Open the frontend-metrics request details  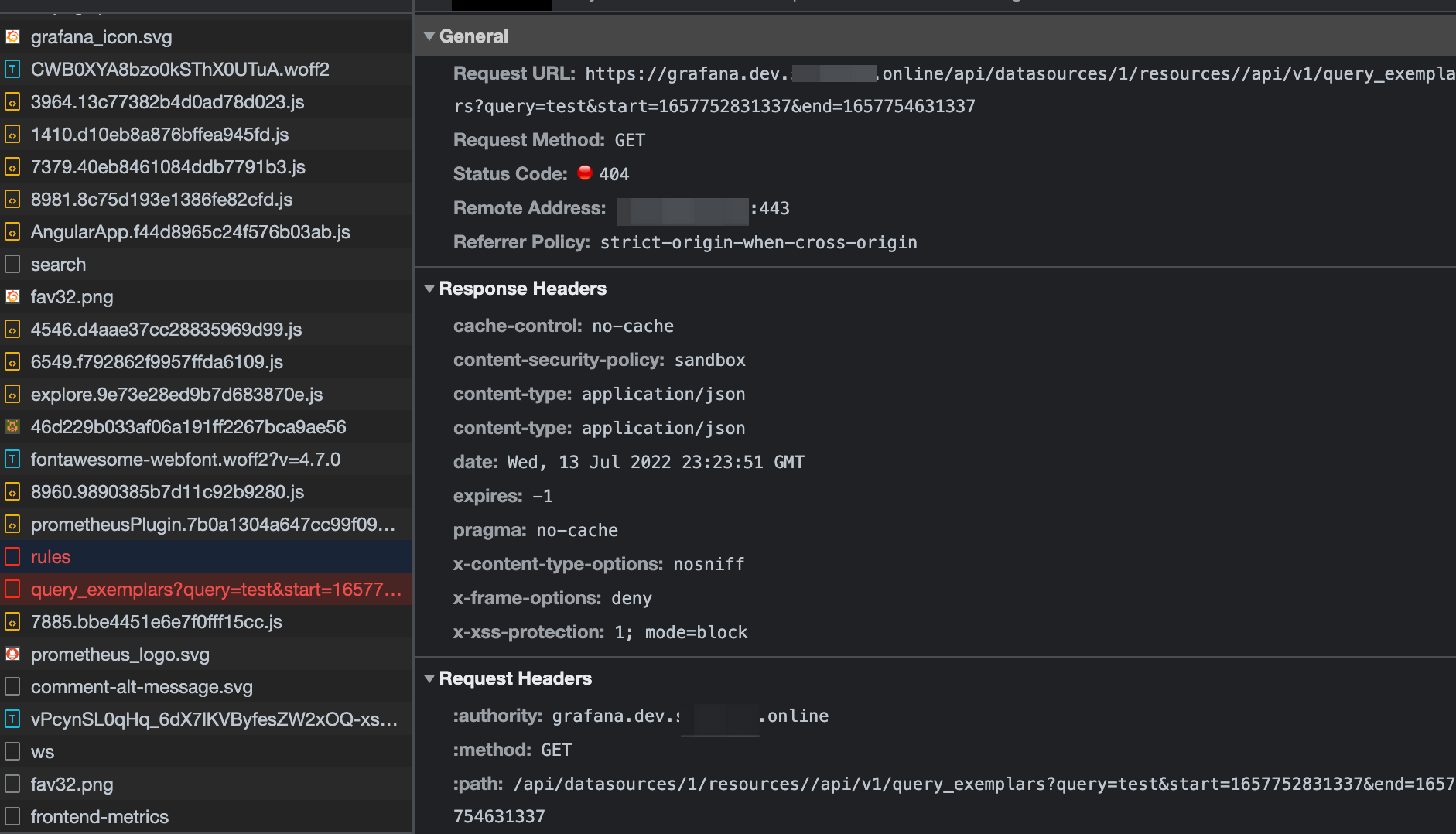pyautogui.click(x=100, y=816)
